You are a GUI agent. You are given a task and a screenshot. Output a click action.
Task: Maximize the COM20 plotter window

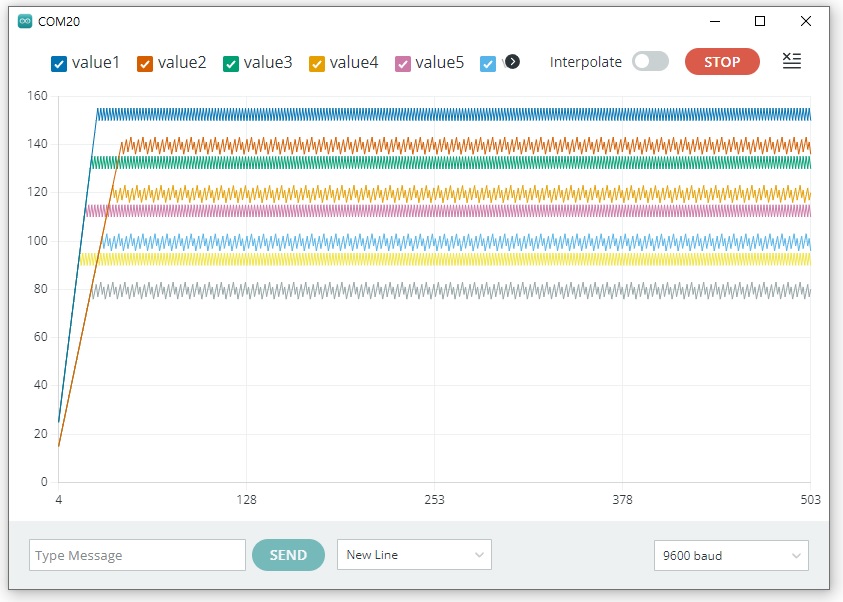pyautogui.click(x=760, y=20)
